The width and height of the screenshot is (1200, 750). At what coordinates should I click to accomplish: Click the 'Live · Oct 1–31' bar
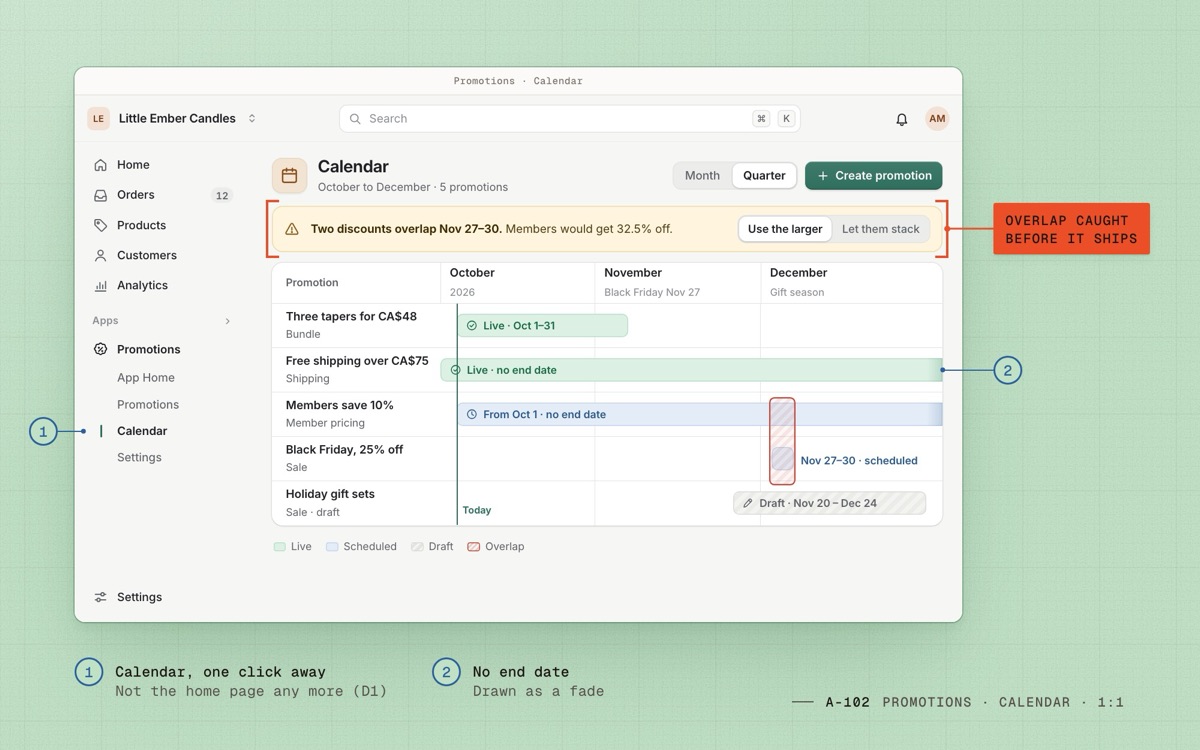(543, 326)
